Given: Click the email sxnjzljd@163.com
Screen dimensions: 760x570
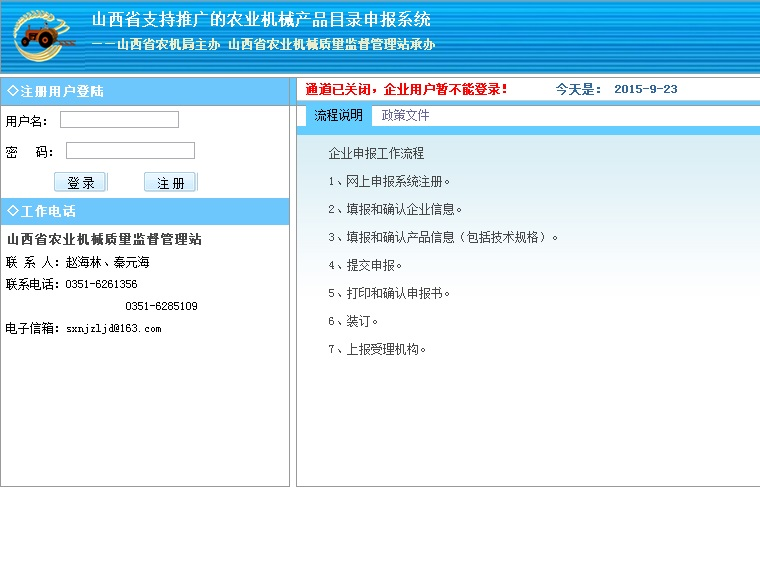Looking at the screenshot, I should [114, 329].
